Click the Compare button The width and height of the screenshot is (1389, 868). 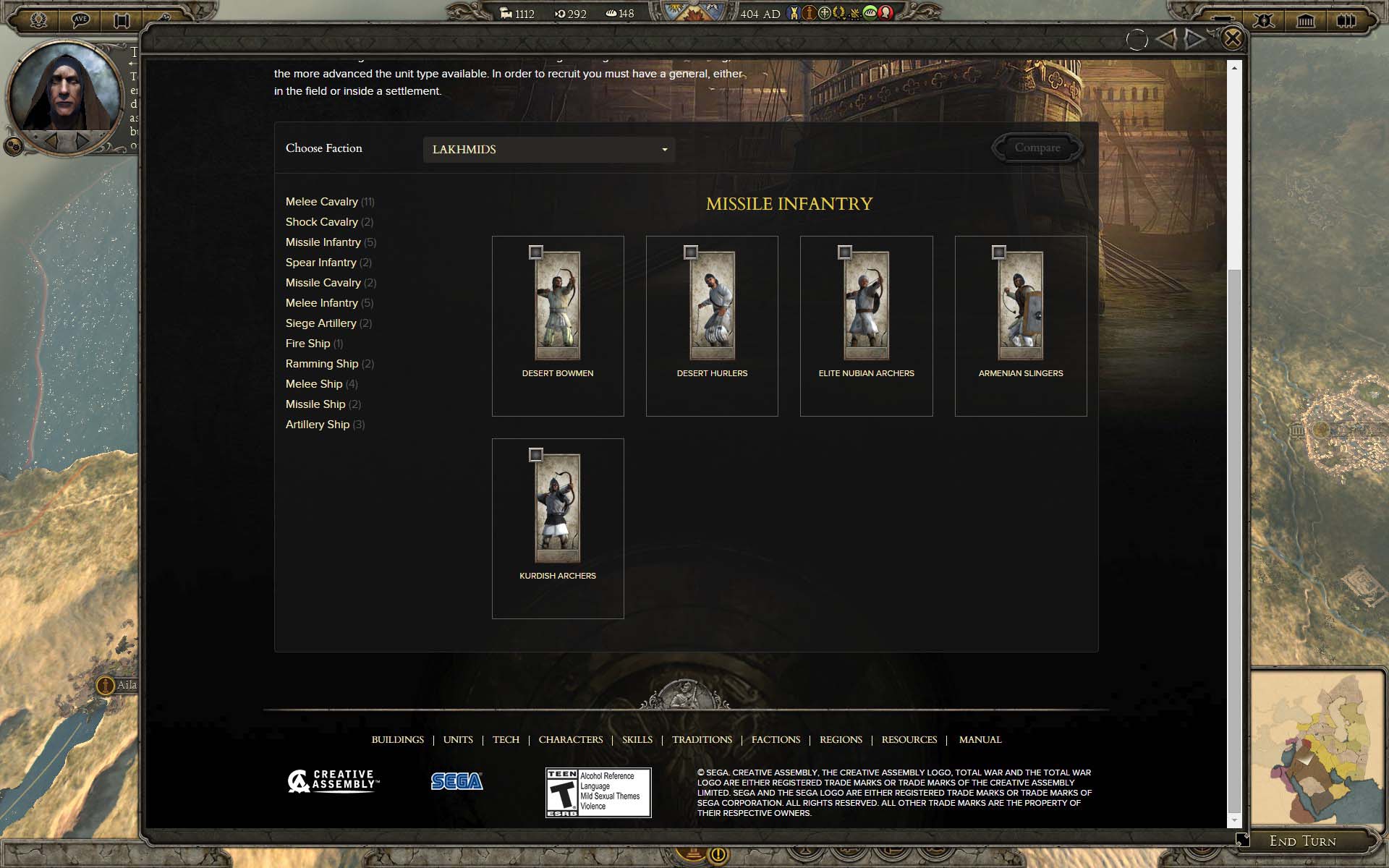(1037, 148)
